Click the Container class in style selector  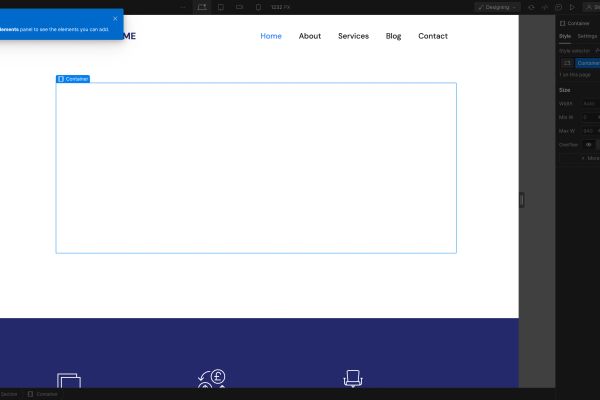pos(588,63)
